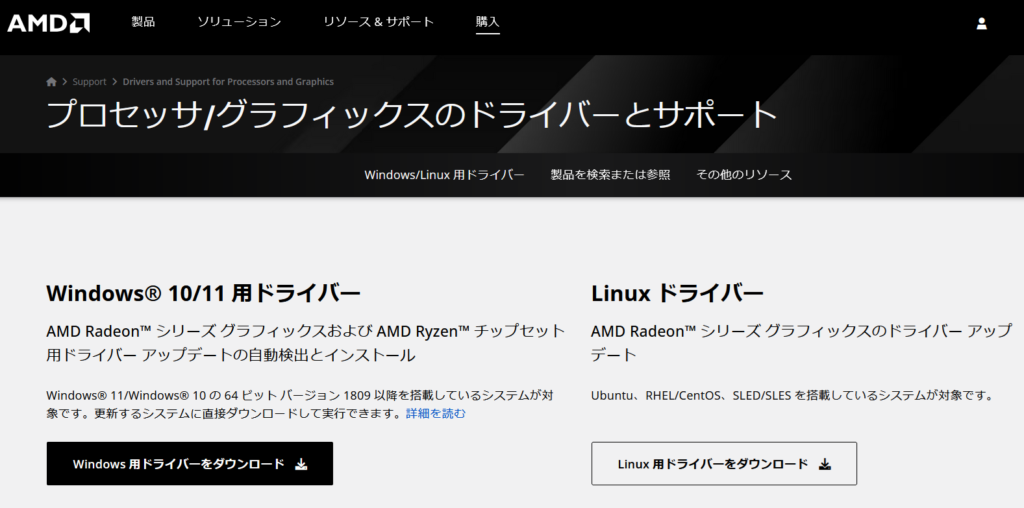Click Linux 用ドライバーをダウンロード button
This screenshot has height=508, width=1024.
coord(724,464)
